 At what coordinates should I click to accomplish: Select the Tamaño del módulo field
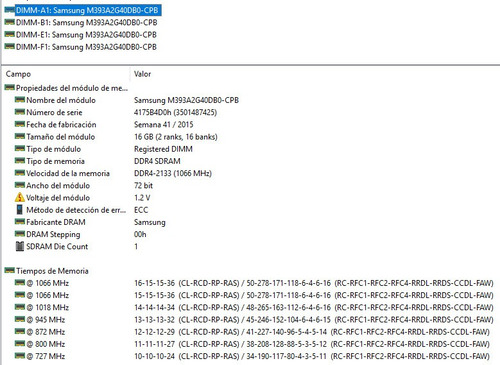click(61, 137)
